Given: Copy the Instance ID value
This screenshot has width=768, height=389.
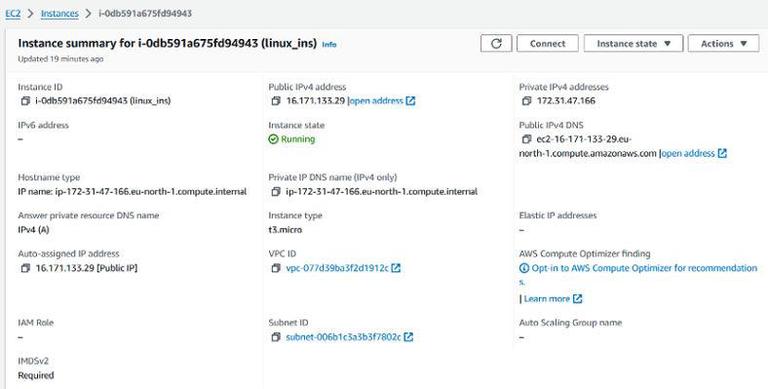Looking at the screenshot, I should (25, 101).
